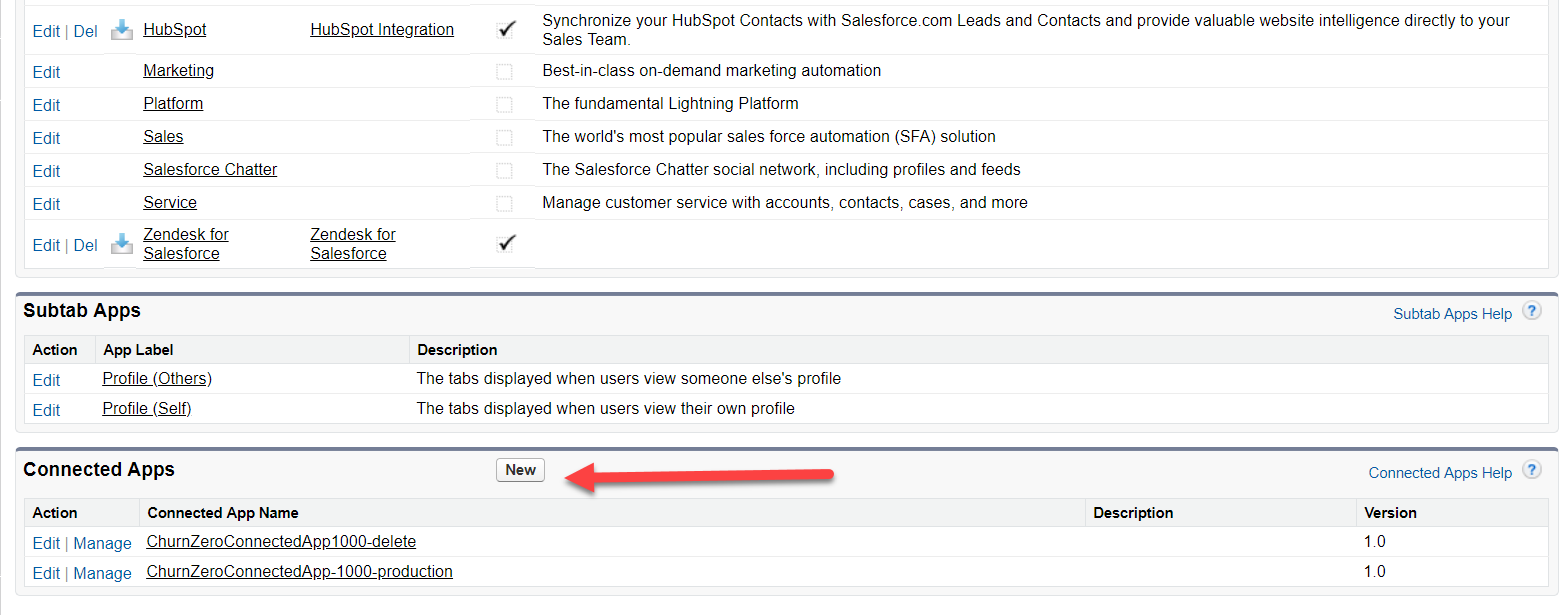Image resolution: width=1568 pixels, height=615 pixels.
Task: Open Zendesk for Salesforce link beside the checkmark
Action: pos(353,244)
